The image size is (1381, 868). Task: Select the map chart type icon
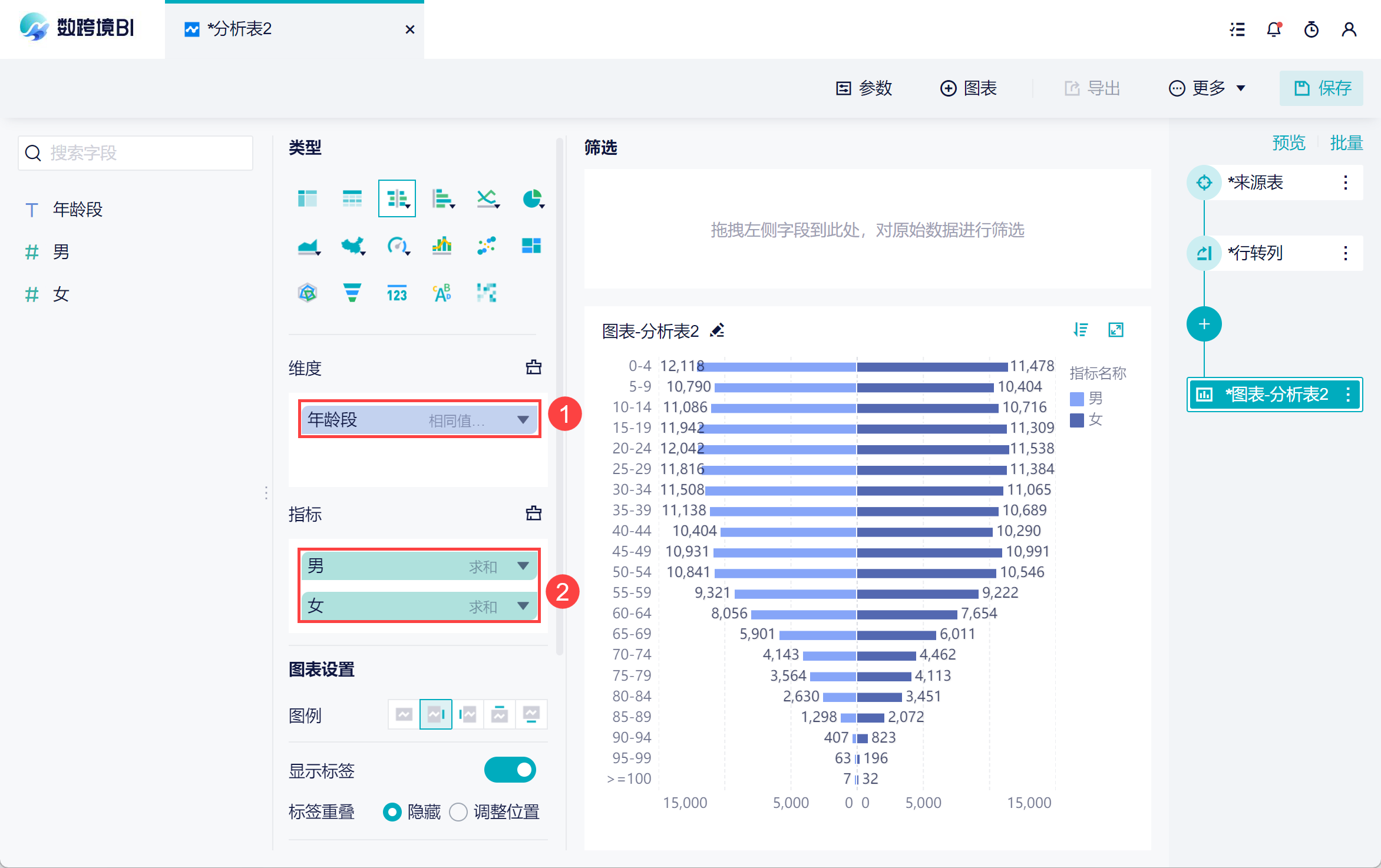coord(352,246)
